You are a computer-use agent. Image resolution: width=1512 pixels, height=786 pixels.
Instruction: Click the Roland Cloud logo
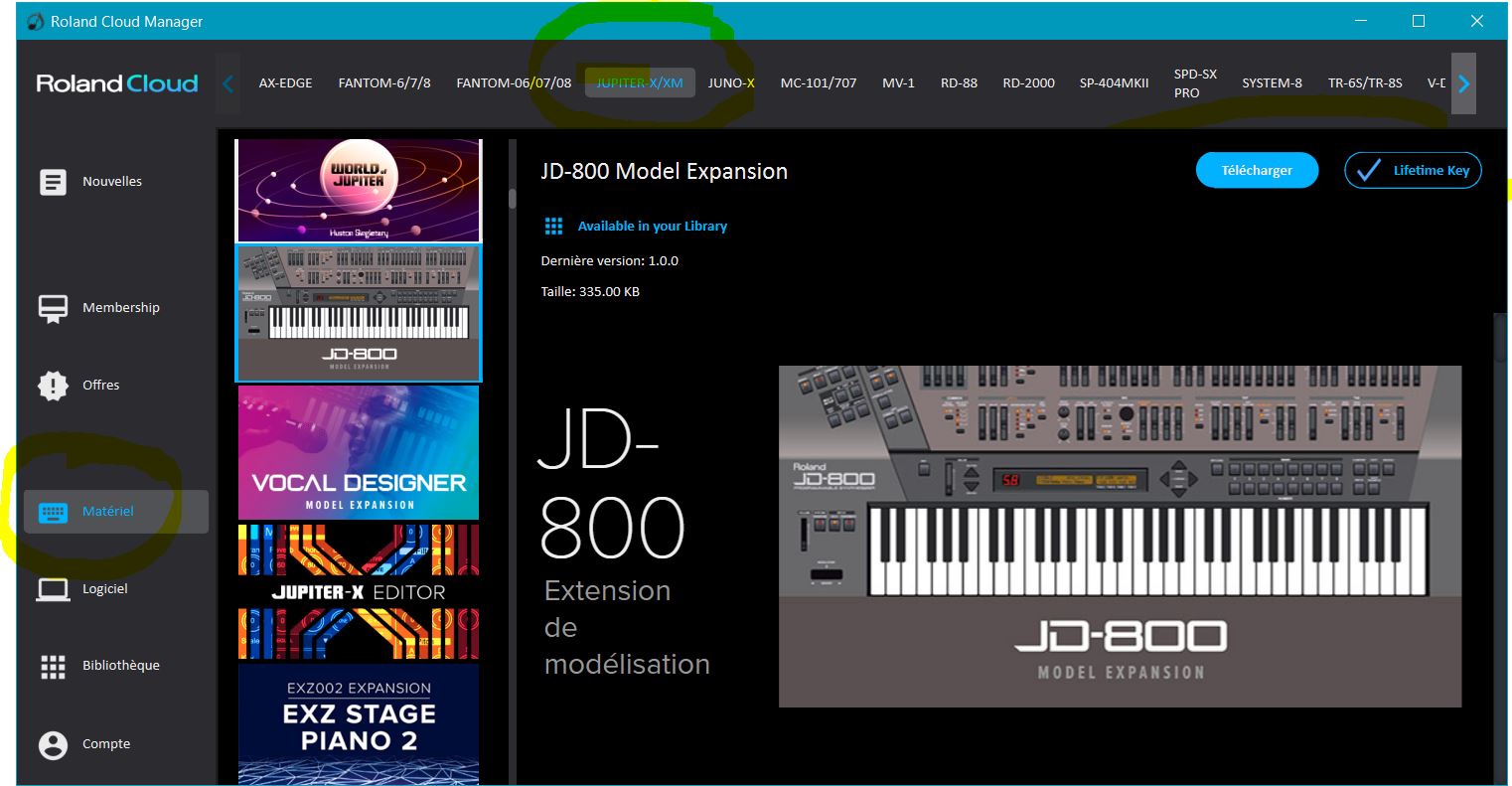coord(117,83)
